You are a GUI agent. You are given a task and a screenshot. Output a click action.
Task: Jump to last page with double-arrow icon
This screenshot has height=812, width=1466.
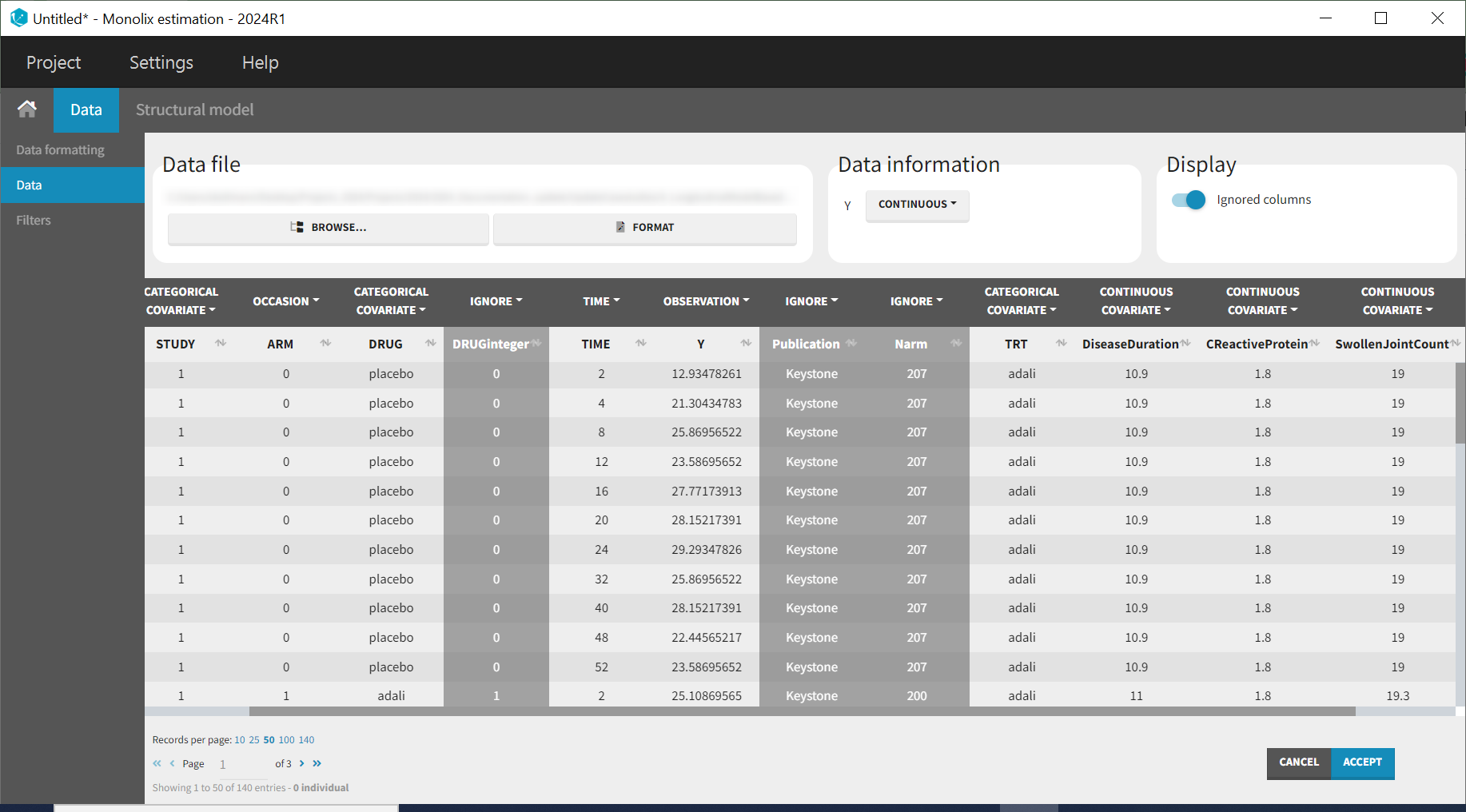[x=317, y=763]
